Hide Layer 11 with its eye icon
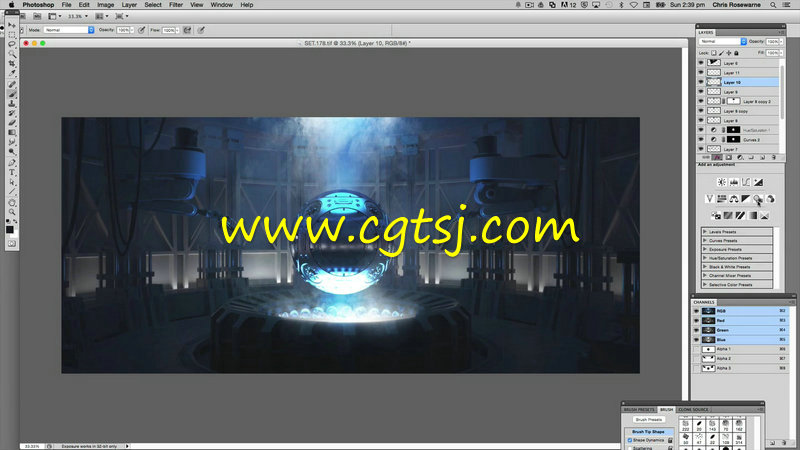 (701, 72)
